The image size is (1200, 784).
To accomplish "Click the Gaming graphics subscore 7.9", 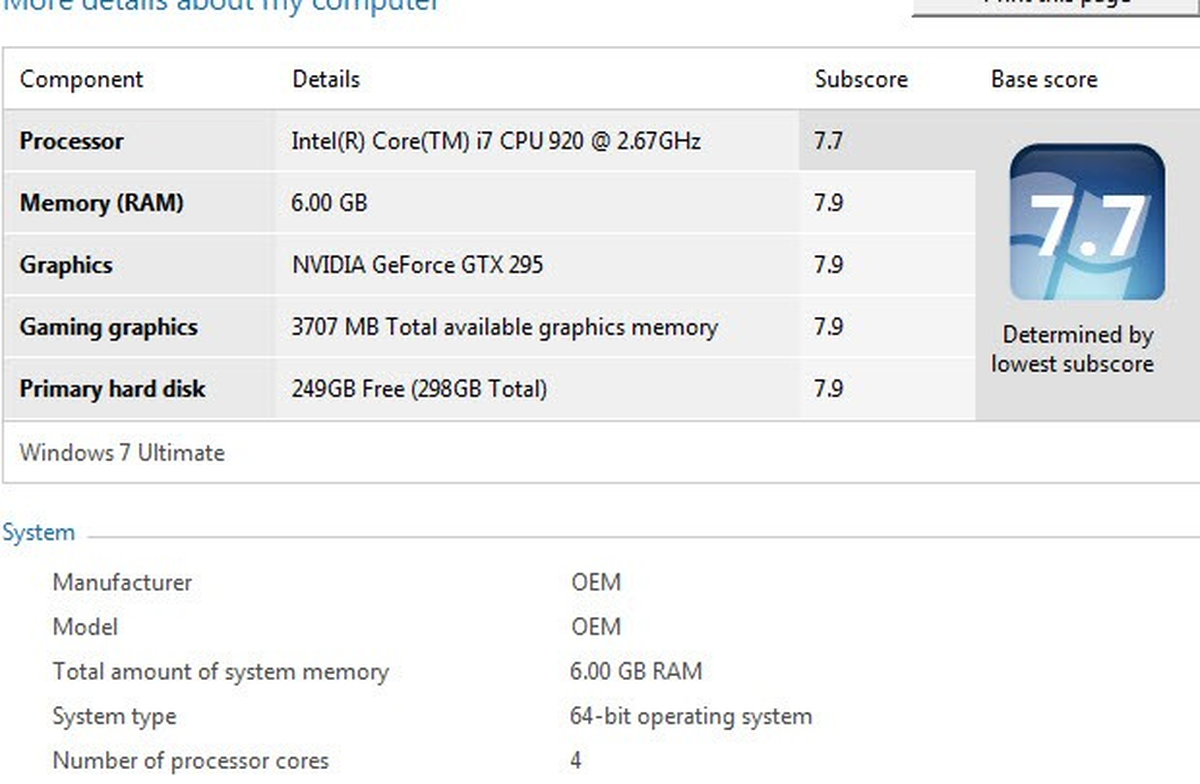I will [x=828, y=327].
